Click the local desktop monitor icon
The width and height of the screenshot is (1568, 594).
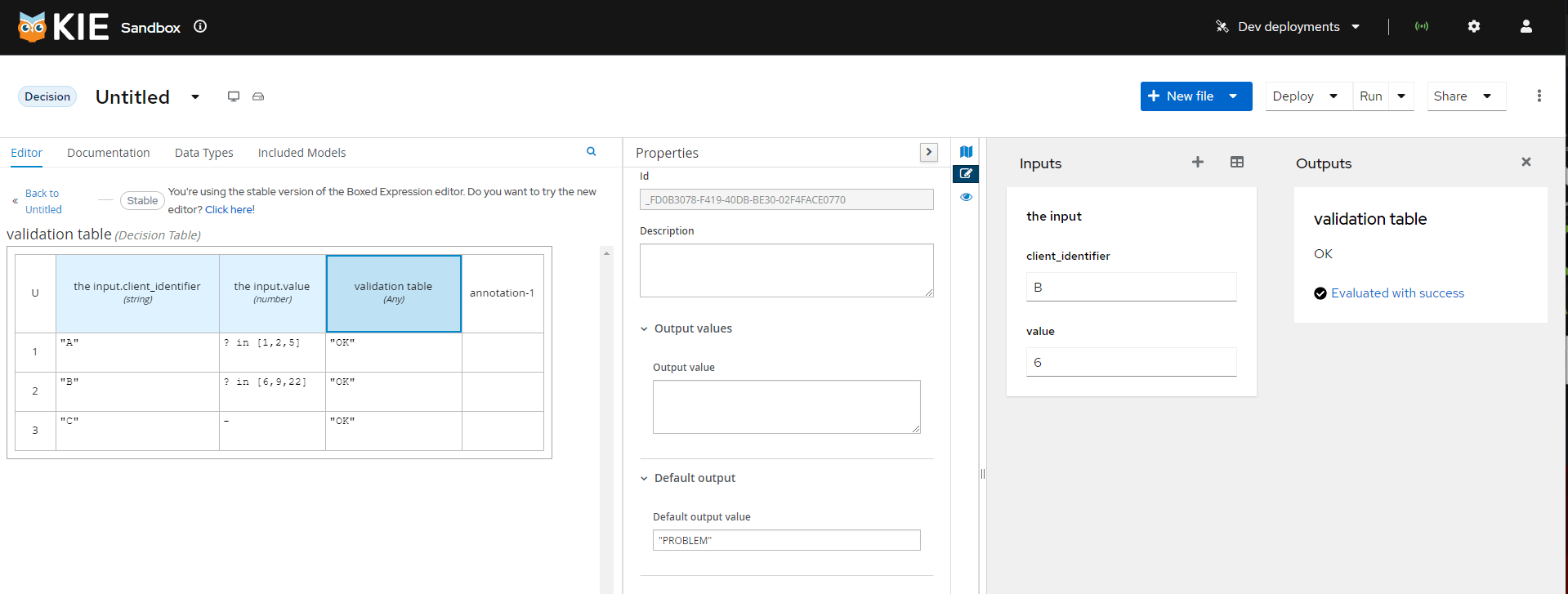pyautogui.click(x=234, y=96)
